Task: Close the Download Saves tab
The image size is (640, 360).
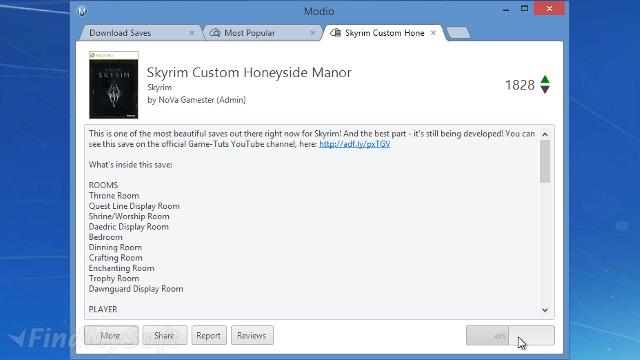Action: click(x=191, y=33)
